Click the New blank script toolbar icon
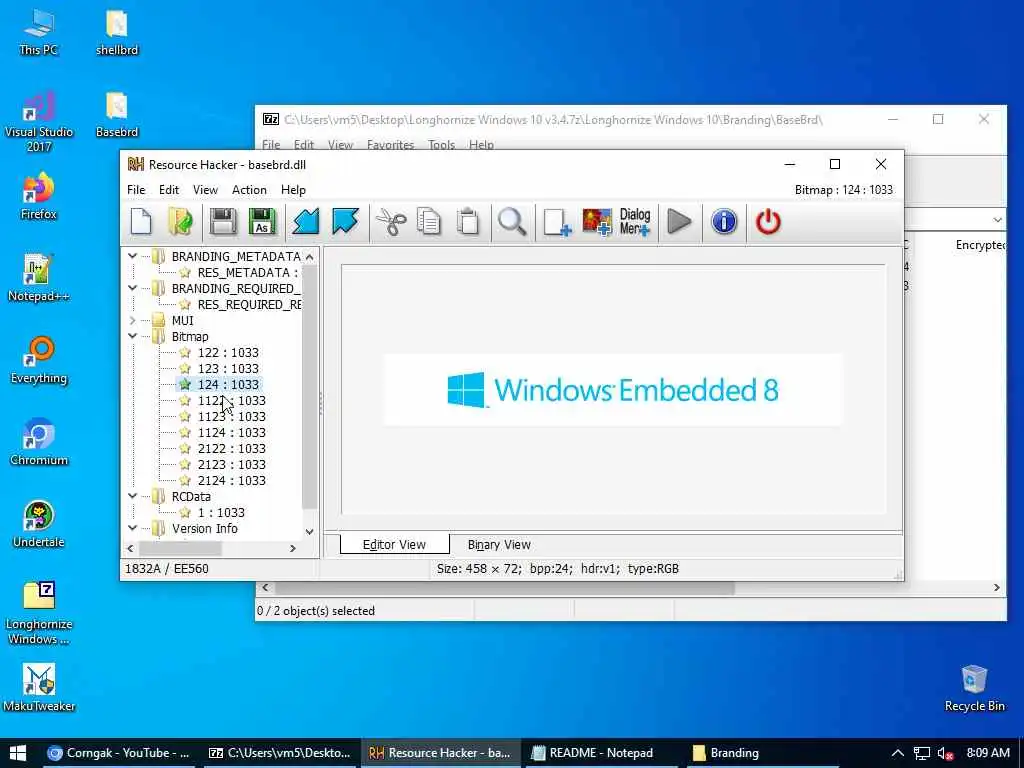1024x768 pixels. point(141,222)
